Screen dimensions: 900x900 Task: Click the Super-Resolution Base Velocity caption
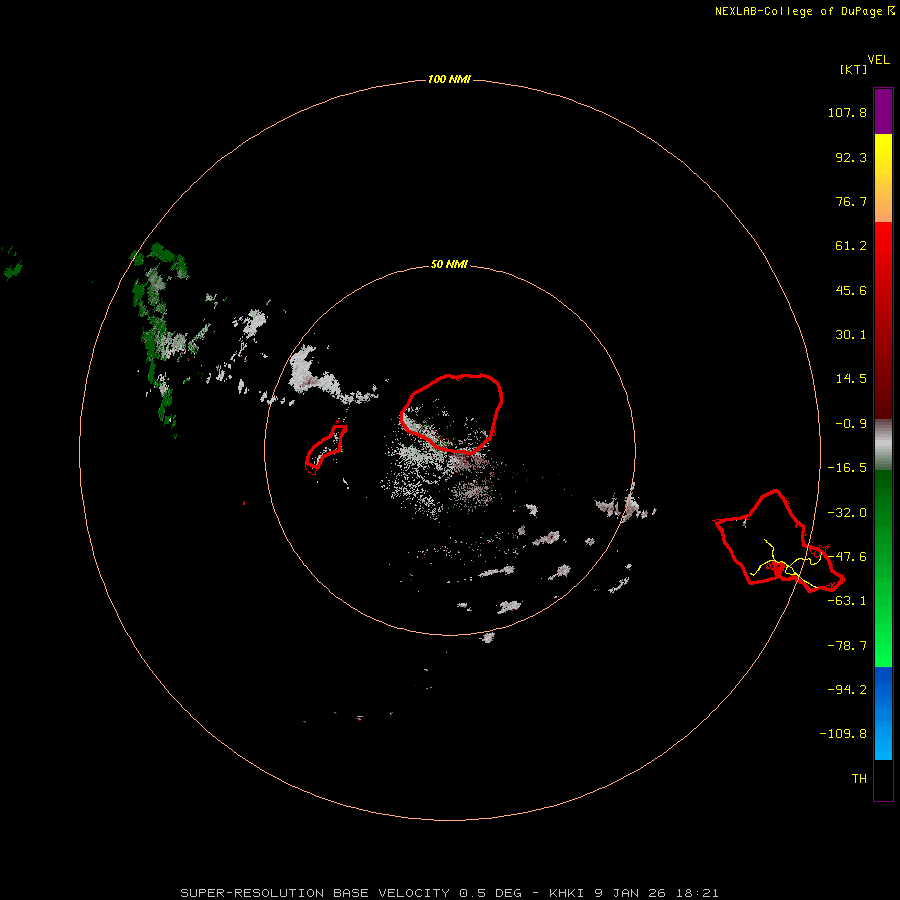[449, 893]
